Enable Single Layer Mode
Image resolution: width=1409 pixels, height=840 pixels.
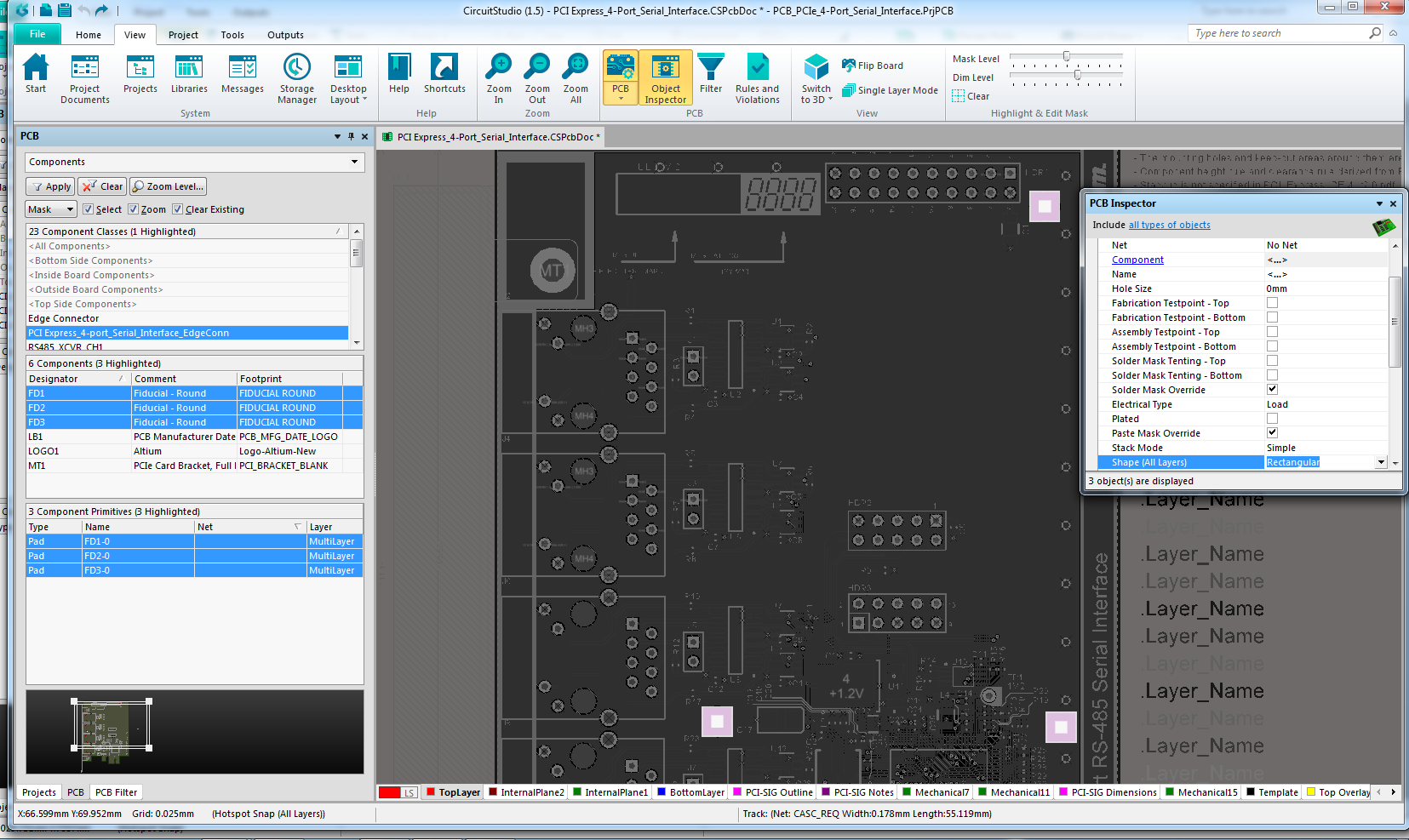(890, 90)
